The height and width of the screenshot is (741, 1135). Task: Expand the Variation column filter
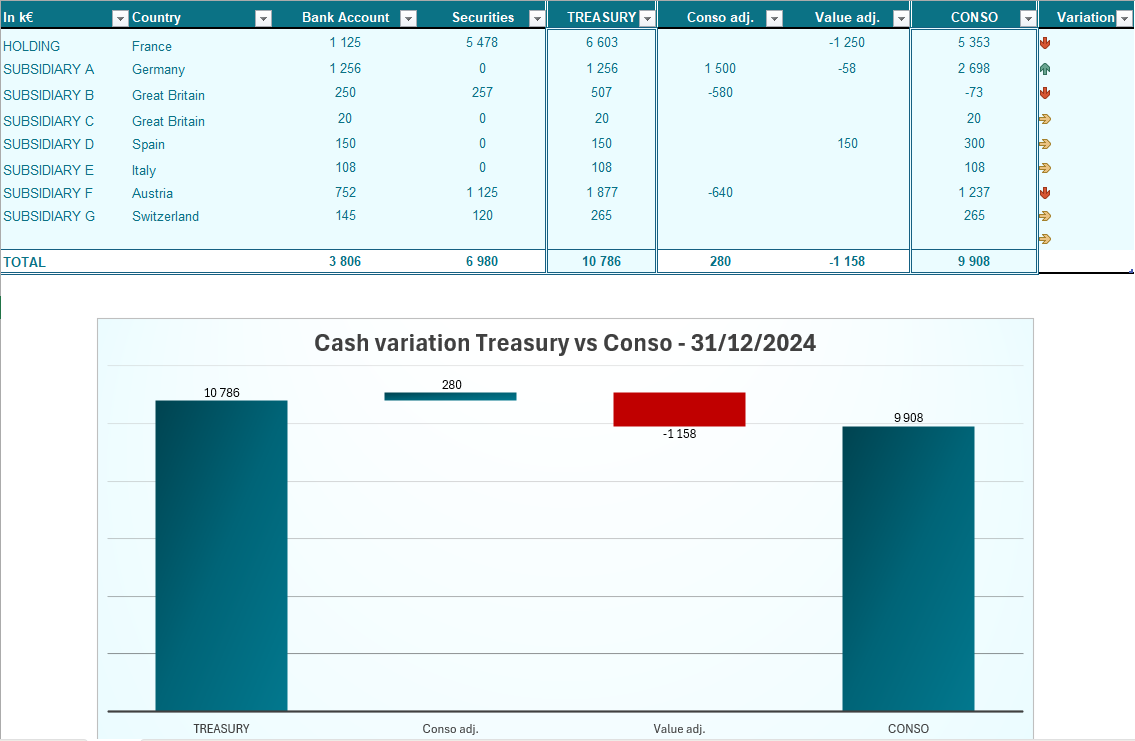click(1124, 18)
